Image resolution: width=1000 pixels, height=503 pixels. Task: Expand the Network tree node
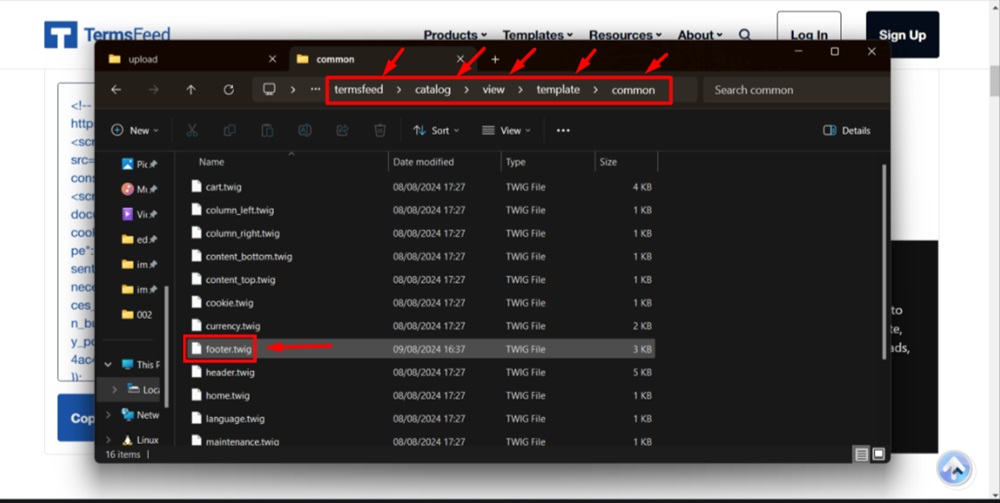pyautogui.click(x=108, y=415)
